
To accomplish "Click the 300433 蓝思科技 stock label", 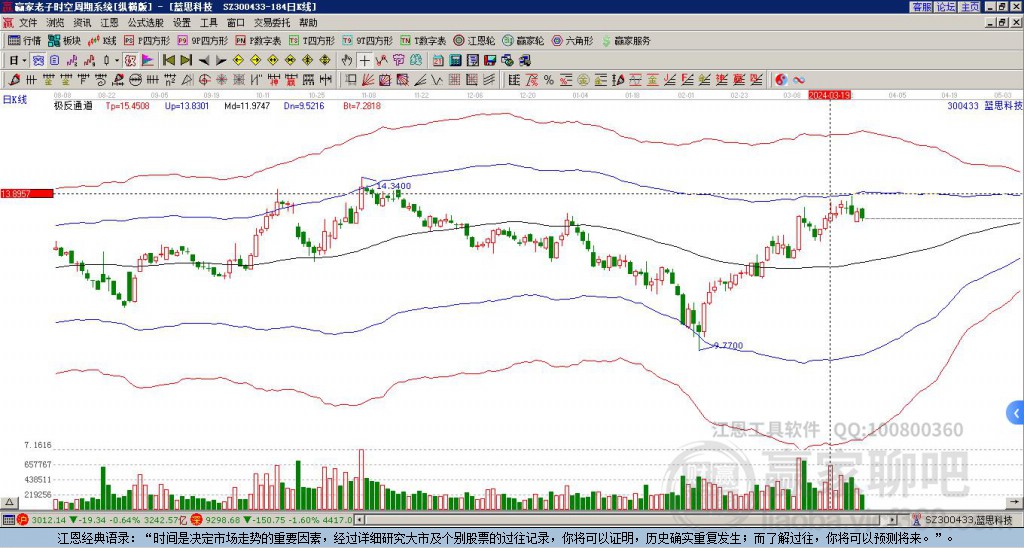I will tap(985, 105).
